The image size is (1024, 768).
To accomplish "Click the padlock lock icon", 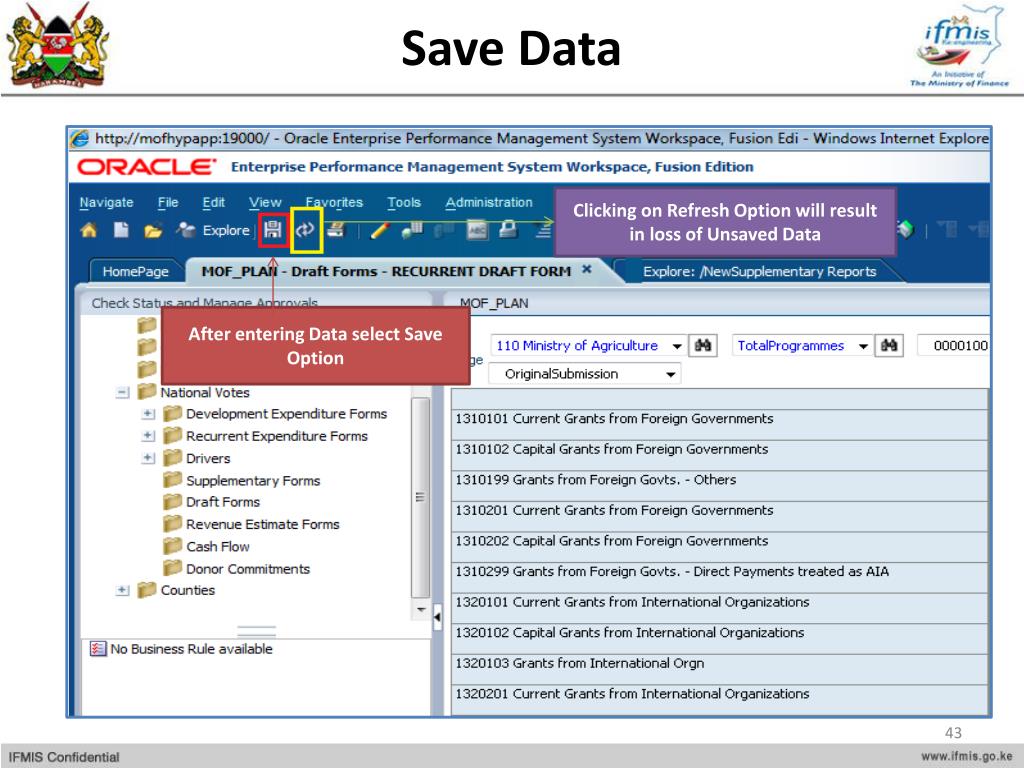I will coord(508,229).
